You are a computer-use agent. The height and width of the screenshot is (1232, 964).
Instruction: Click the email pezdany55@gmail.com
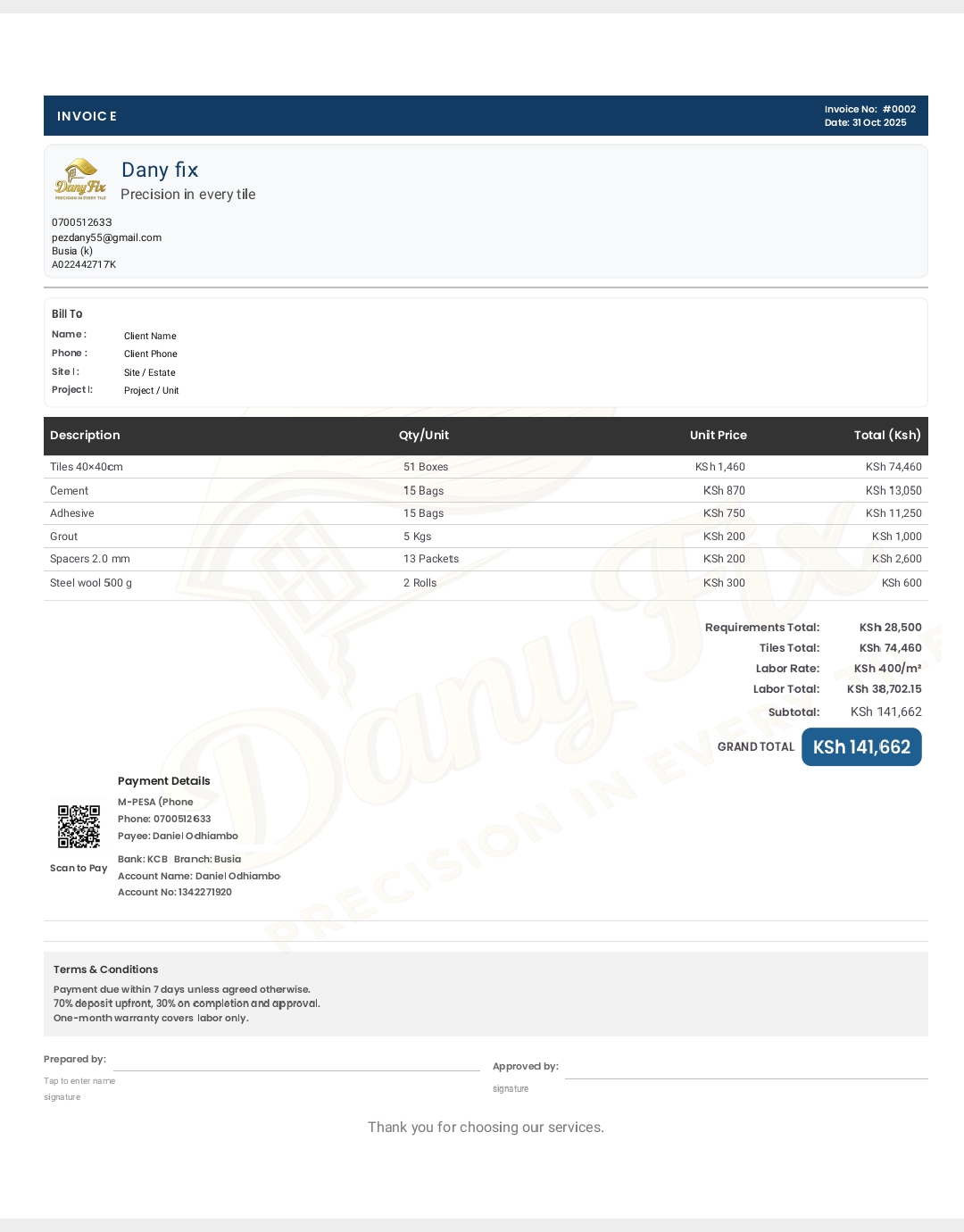(106, 237)
